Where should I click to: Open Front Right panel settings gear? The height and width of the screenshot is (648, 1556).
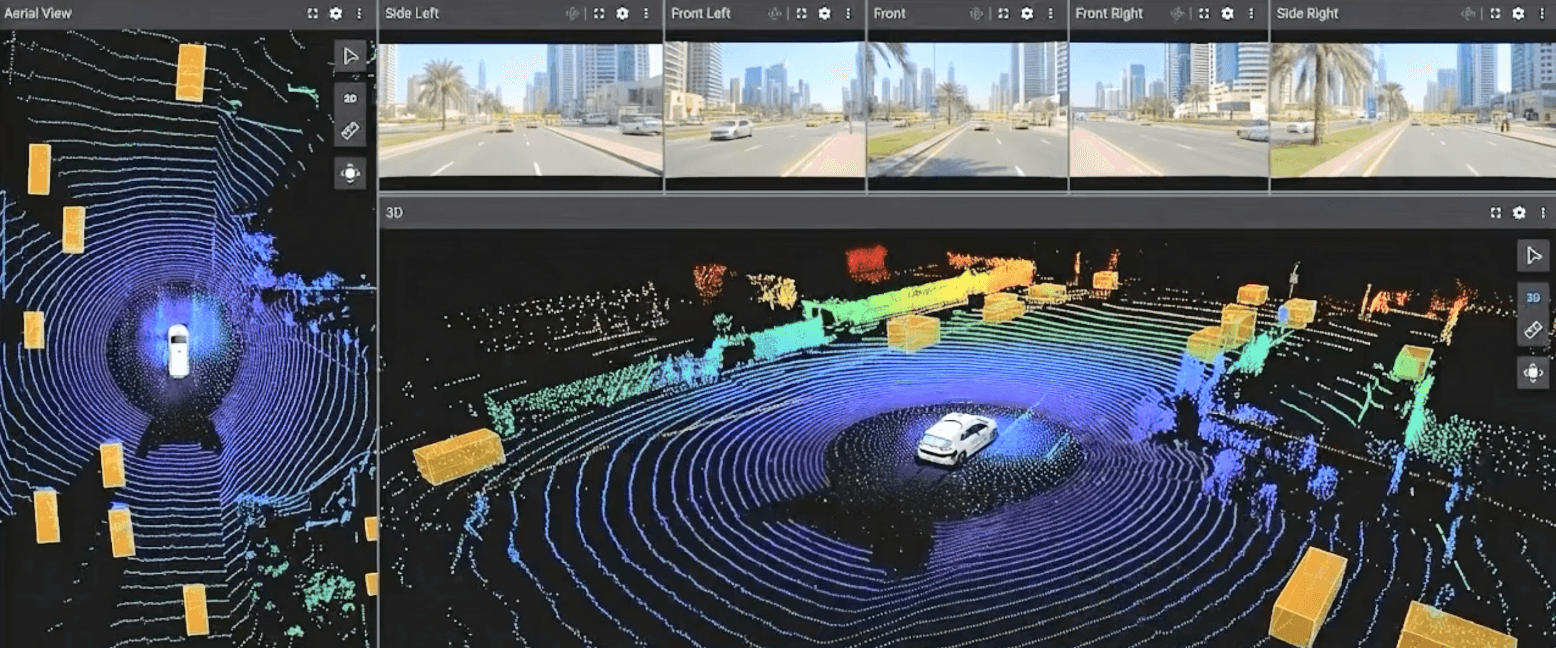coord(1227,14)
